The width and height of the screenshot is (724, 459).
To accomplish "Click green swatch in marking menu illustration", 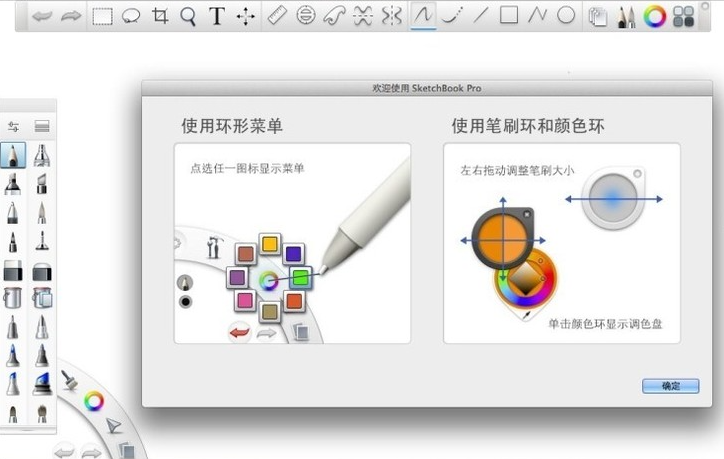I will pyautogui.click(x=301, y=277).
